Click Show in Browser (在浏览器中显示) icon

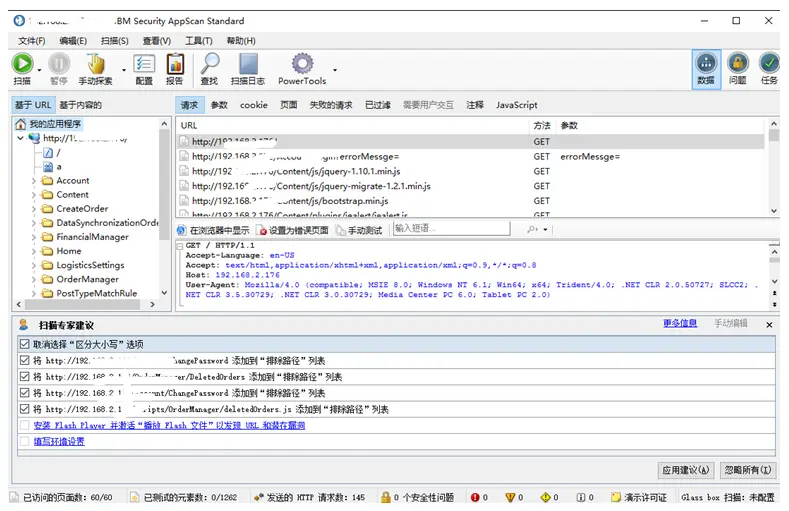point(182,230)
